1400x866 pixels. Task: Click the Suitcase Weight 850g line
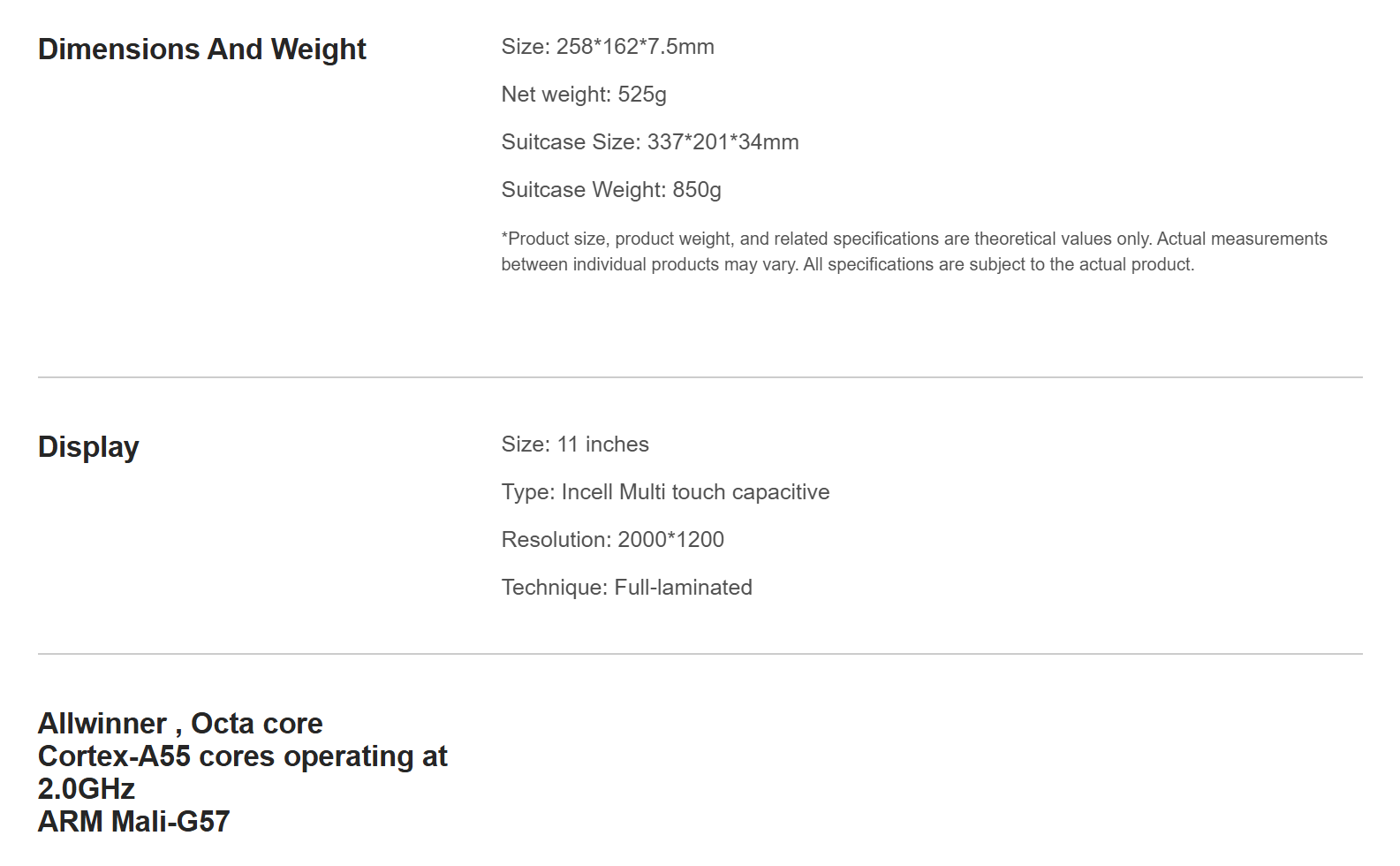tap(611, 190)
